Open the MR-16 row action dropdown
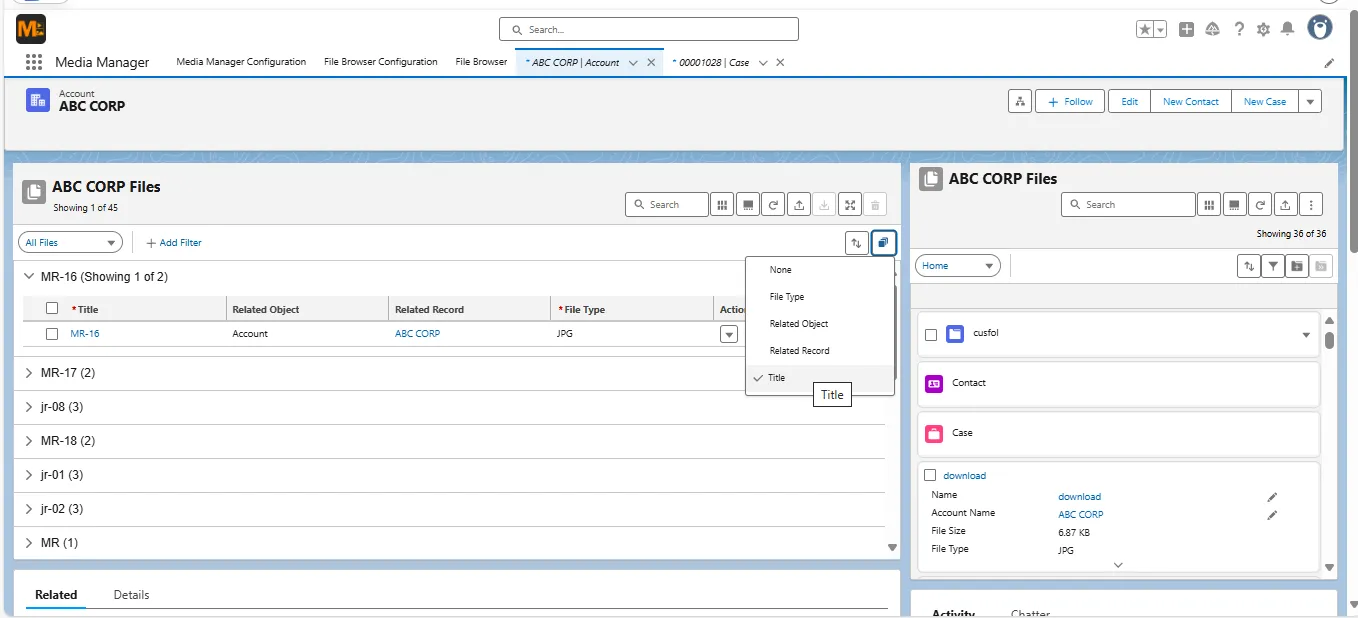Viewport: 1358px width, 618px height. pyautogui.click(x=729, y=334)
